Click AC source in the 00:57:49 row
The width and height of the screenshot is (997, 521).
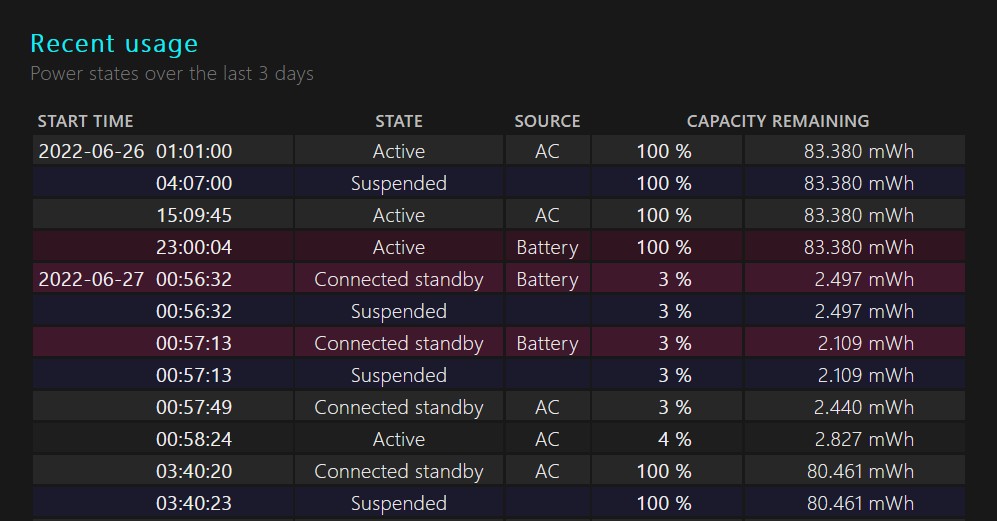tap(547, 407)
